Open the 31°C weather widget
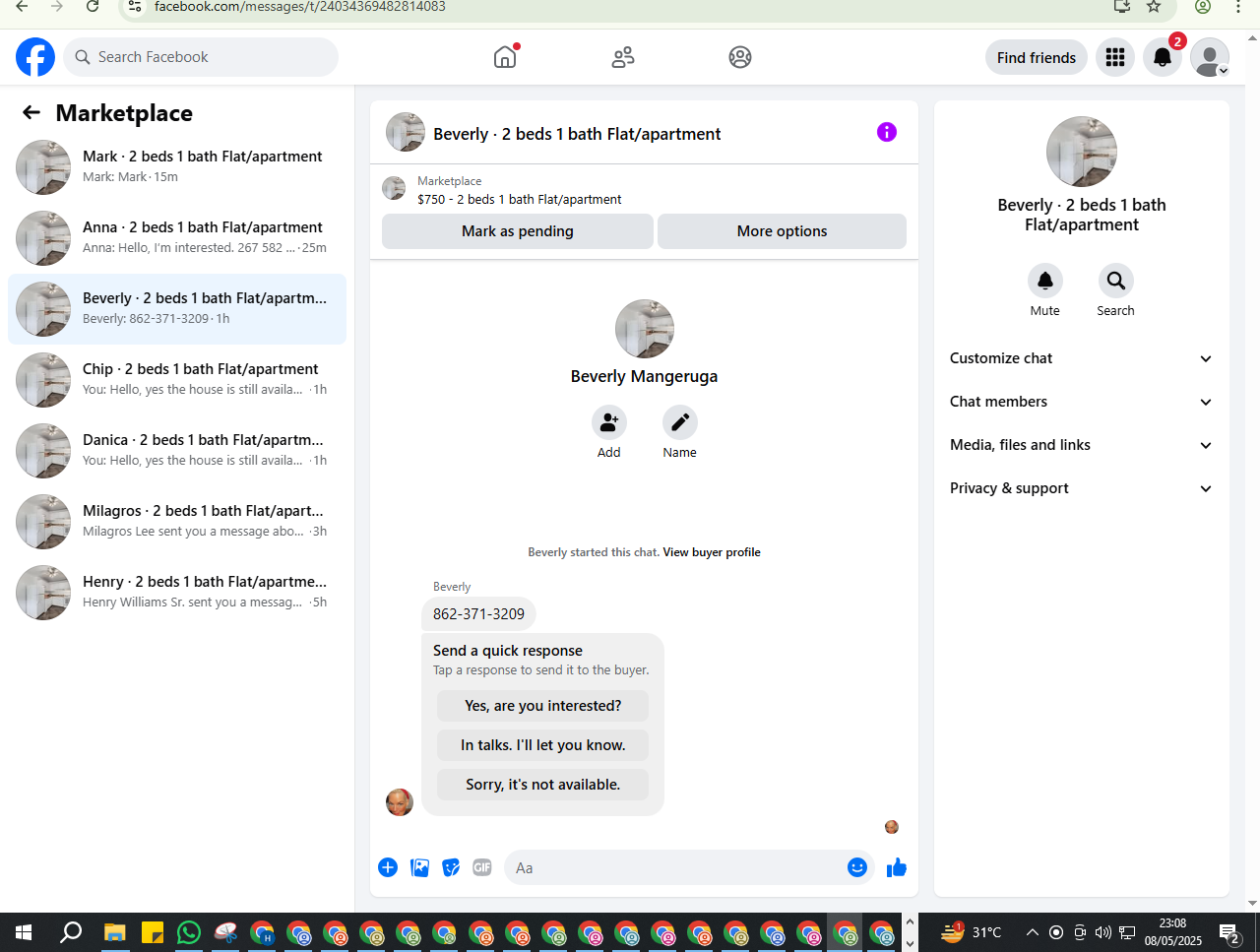The height and width of the screenshot is (952, 1260). pos(971,932)
